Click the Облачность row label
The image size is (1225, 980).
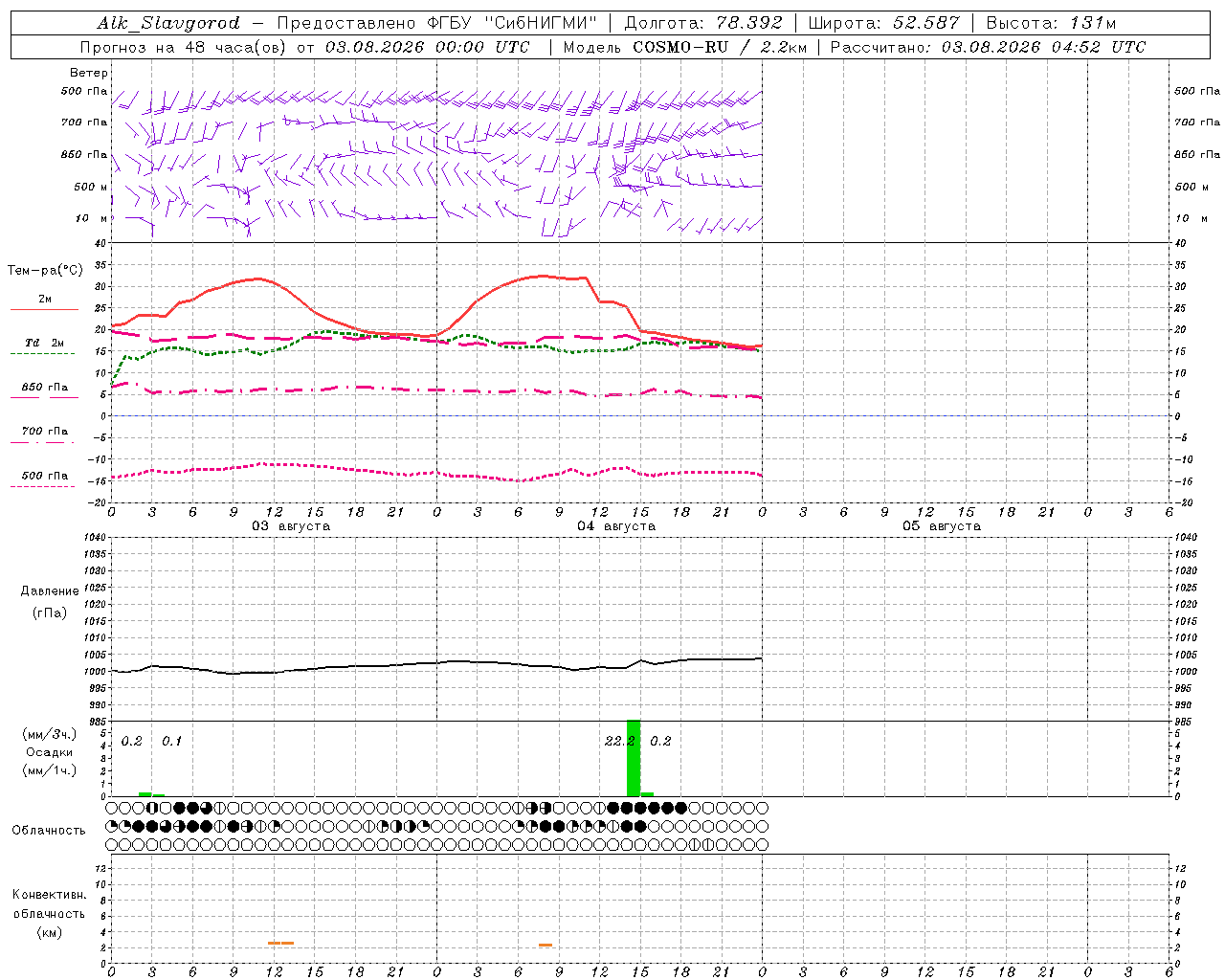click(49, 830)
